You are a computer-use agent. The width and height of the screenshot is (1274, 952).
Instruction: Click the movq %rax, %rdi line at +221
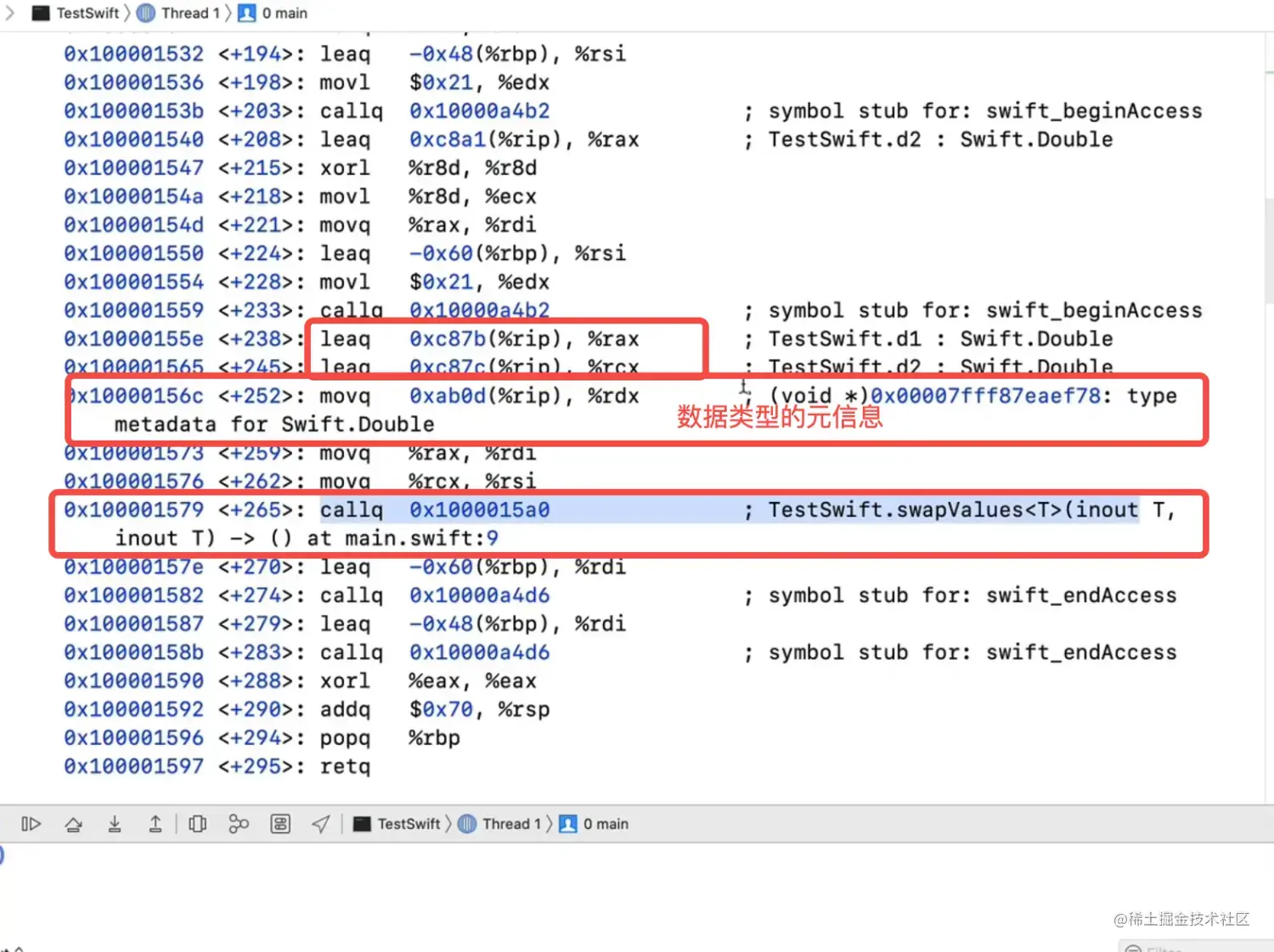coord(300,225)
